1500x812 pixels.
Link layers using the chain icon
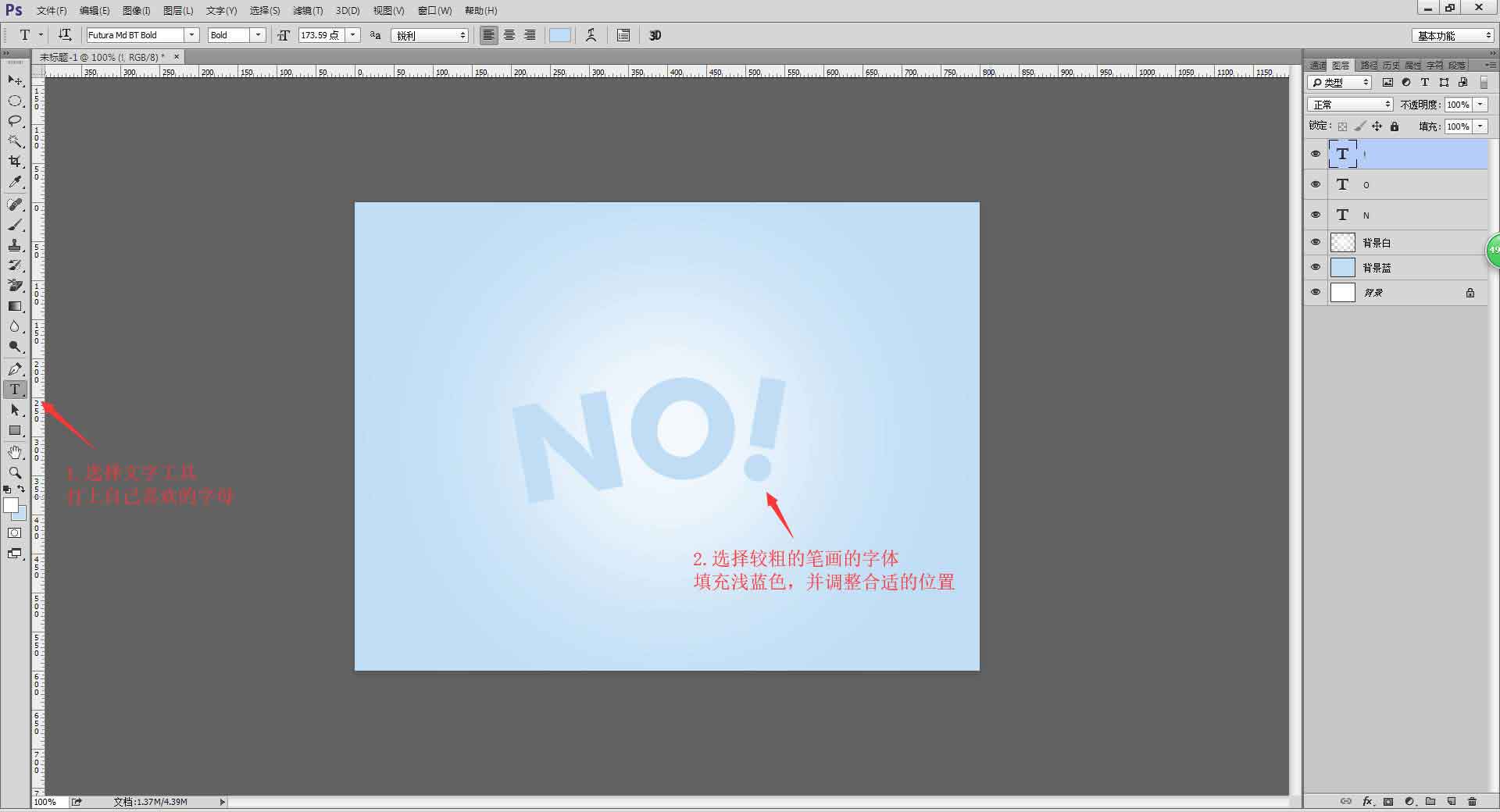[x=1345, y=801]
